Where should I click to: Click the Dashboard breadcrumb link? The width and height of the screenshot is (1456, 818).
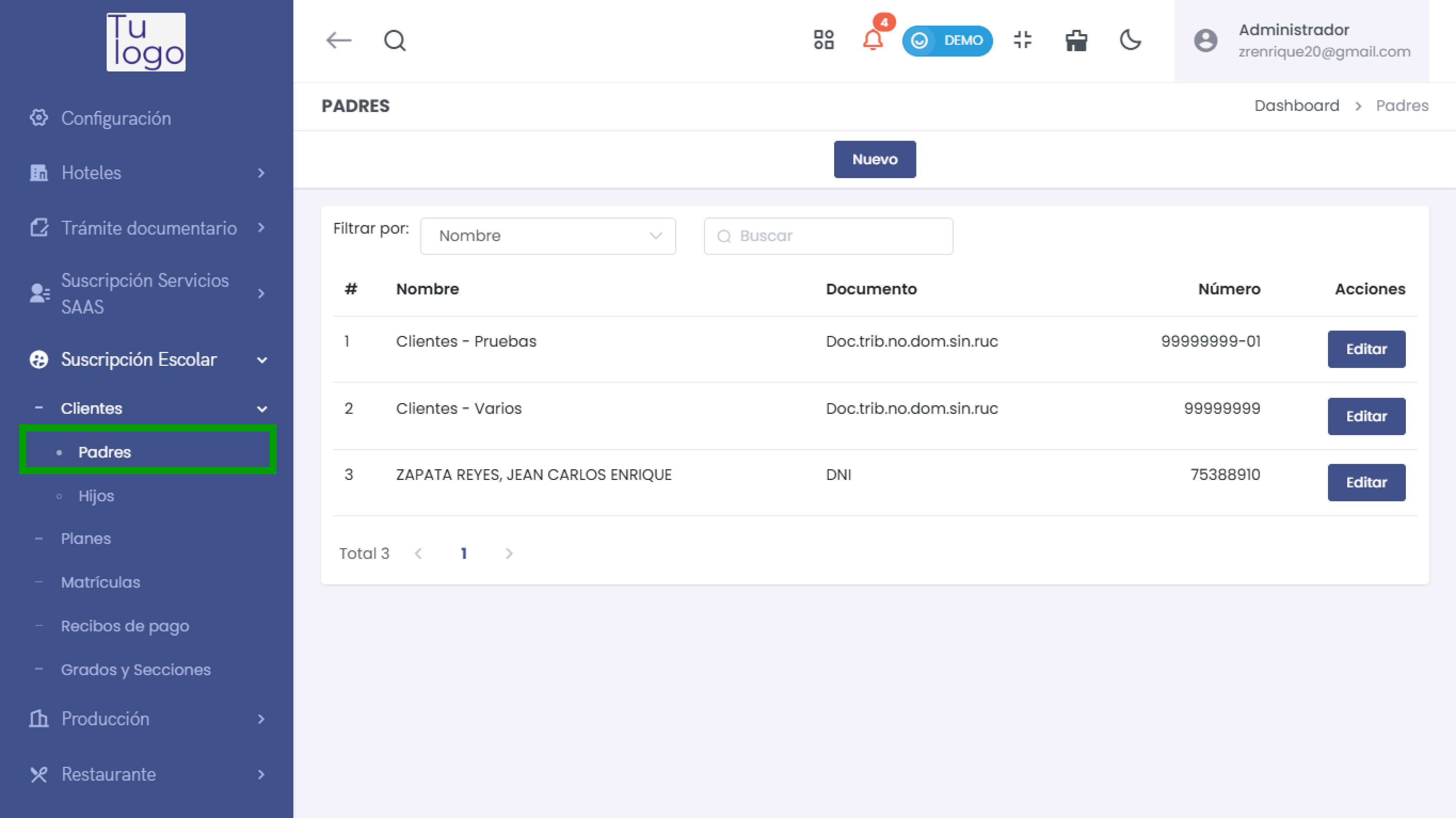1296,106
